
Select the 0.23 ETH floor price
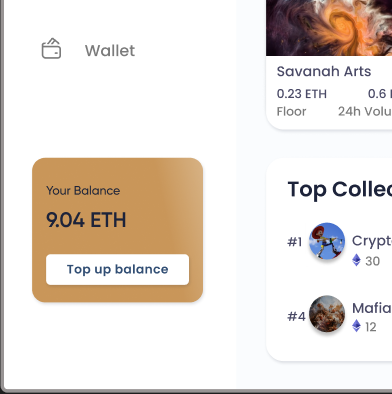[x=302, y=94]
